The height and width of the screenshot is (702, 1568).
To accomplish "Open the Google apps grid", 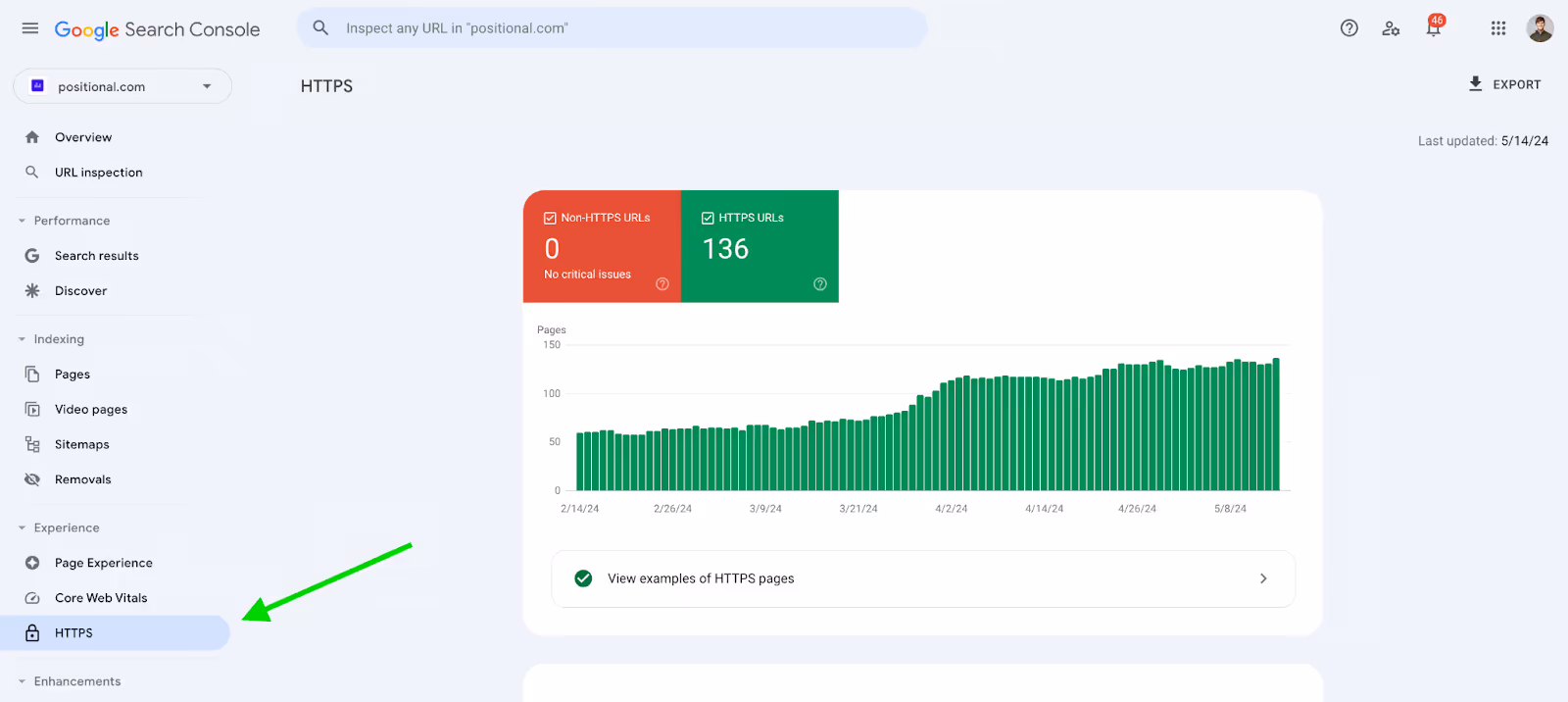I will (x=1498, y=28).
